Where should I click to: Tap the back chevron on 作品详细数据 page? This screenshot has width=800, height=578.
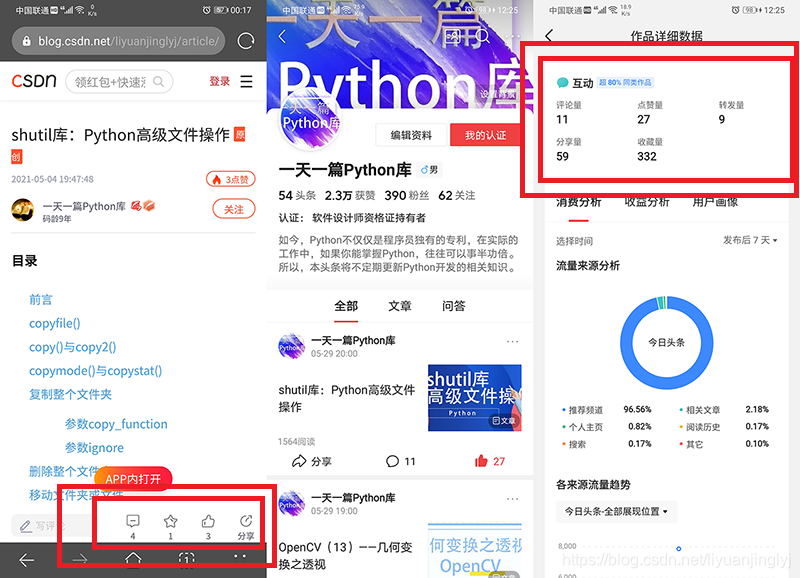pyautogui.click(x=549, y=36)
